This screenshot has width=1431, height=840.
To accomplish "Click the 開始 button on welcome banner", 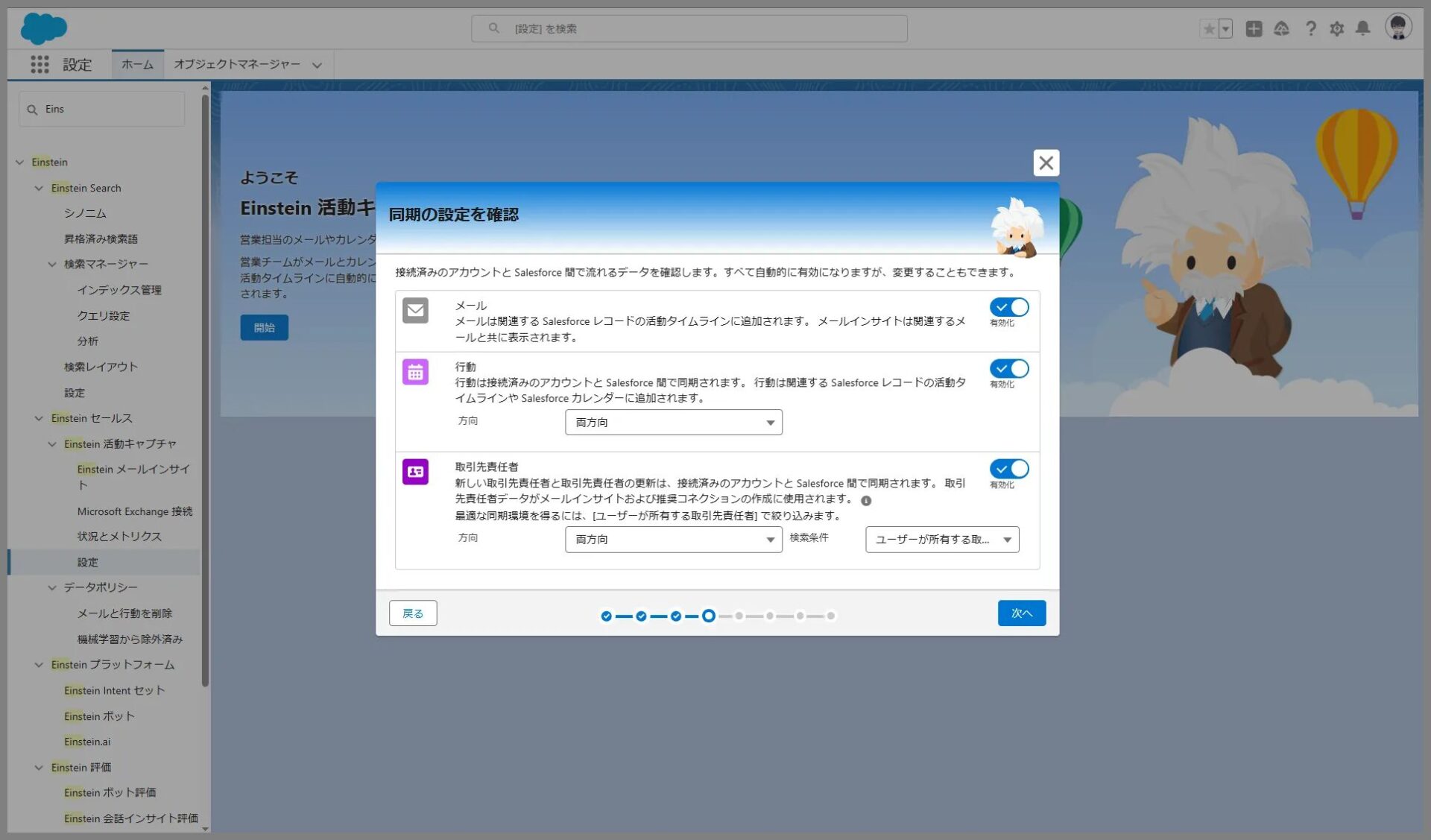I will 264,327.
